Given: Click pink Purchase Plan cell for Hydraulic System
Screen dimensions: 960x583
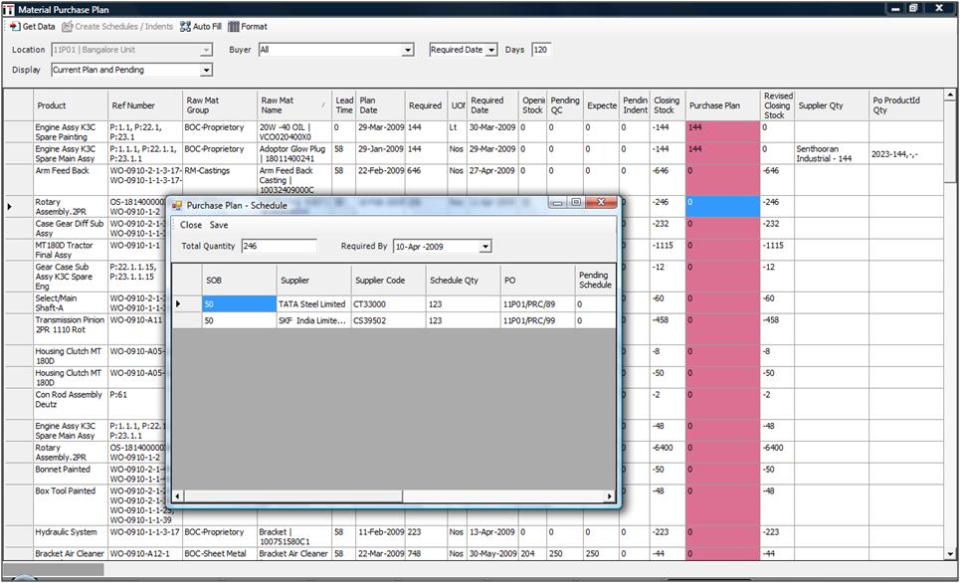Looking at the screenshot, I should tap(722, 536).
